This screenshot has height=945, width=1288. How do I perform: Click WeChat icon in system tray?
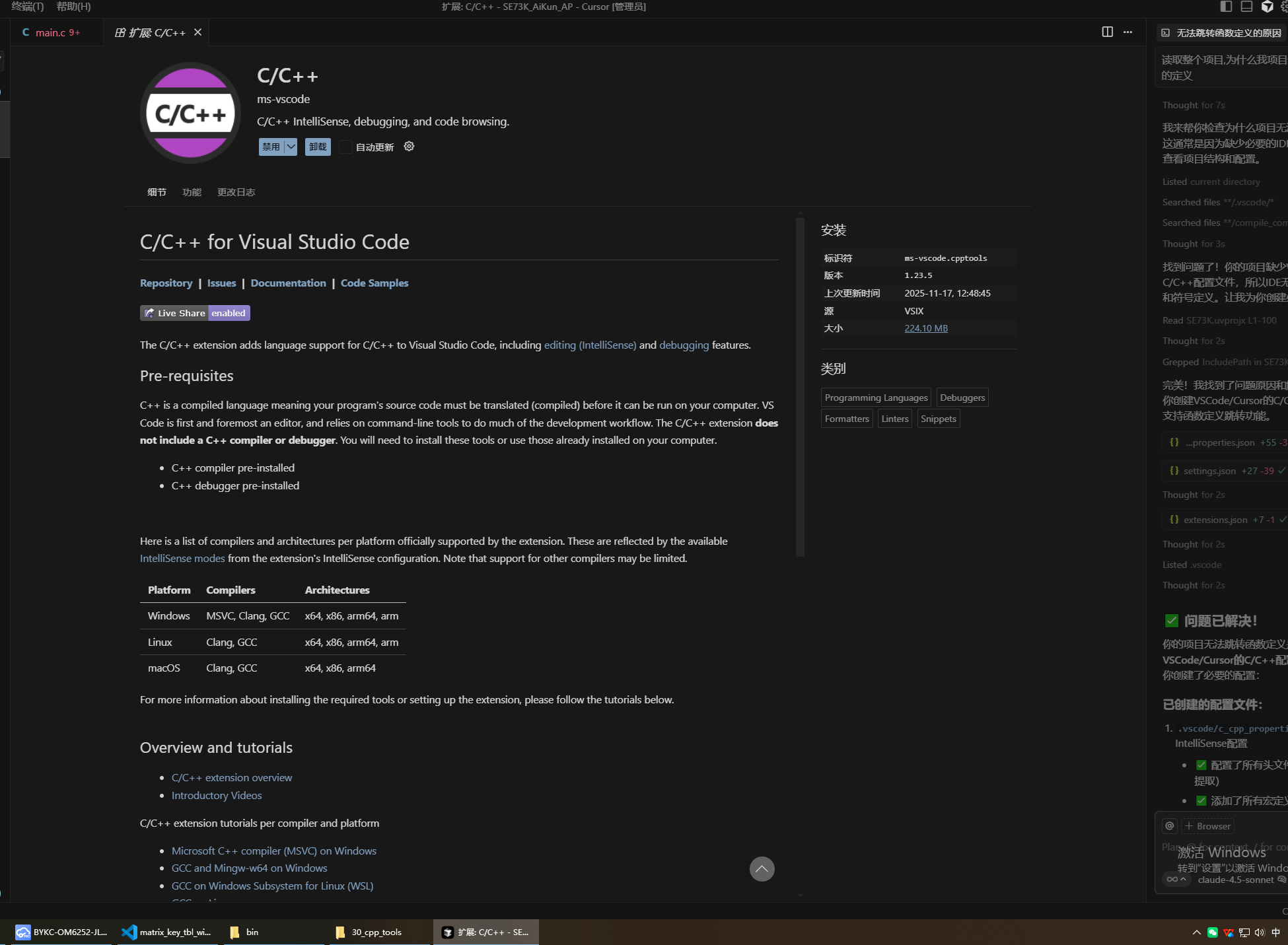coord(1212,932)
